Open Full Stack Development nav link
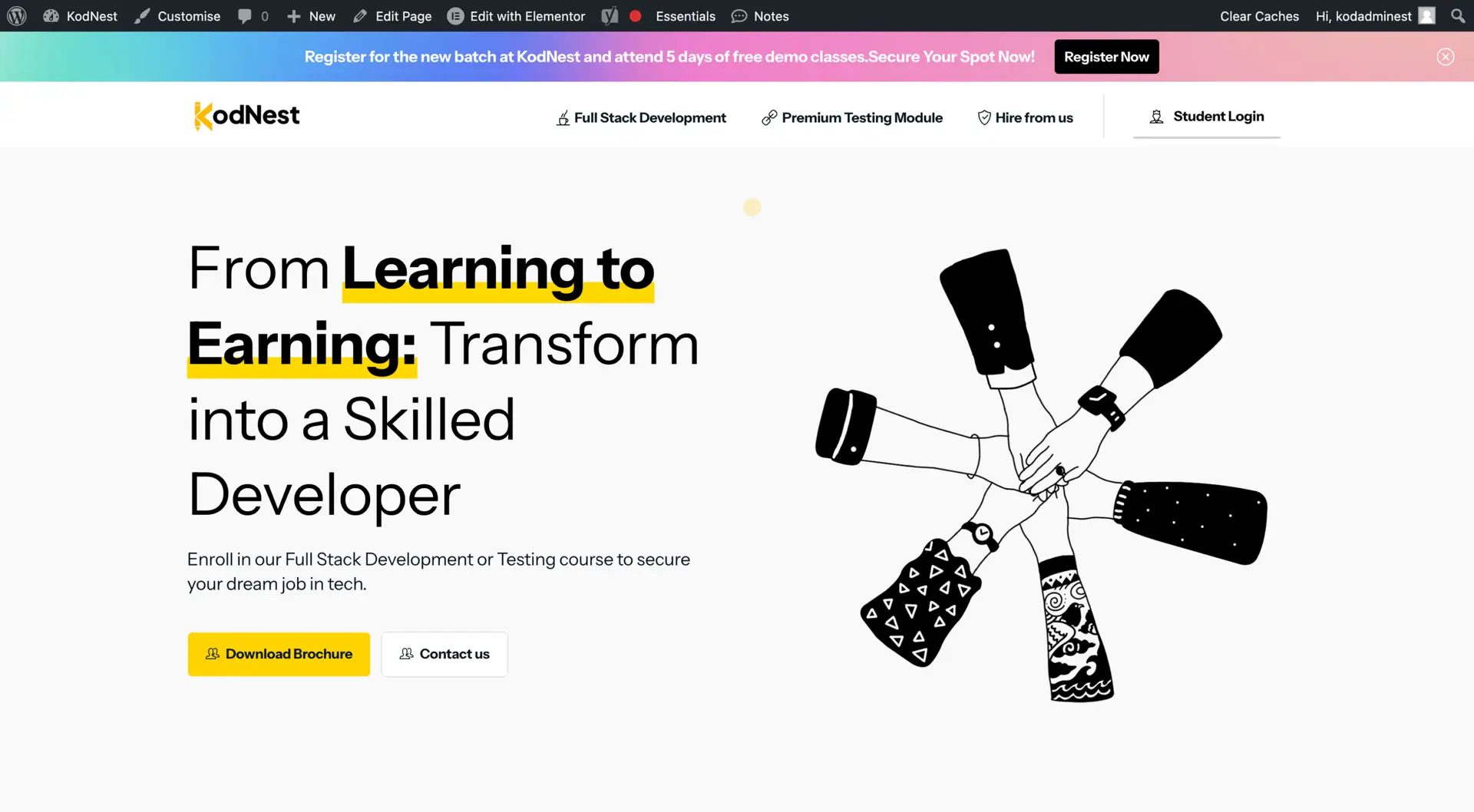 point(641,117)
